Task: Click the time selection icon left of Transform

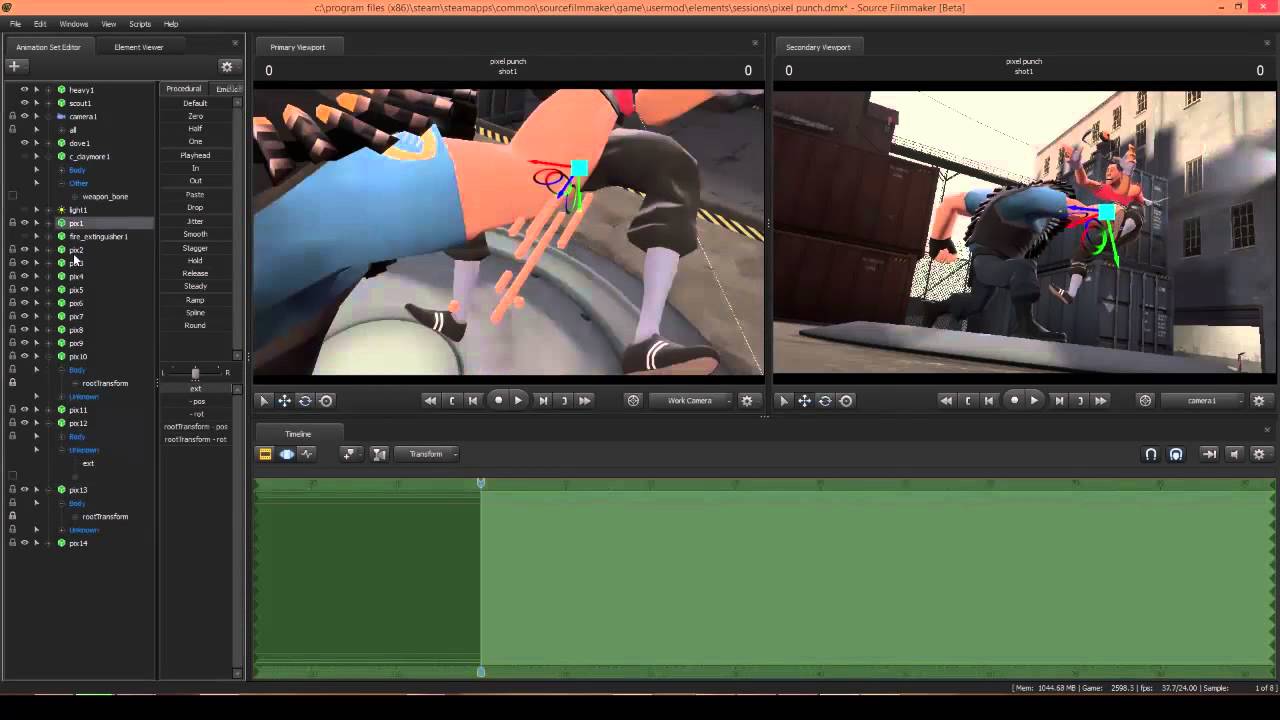Action: coord(379,454)
